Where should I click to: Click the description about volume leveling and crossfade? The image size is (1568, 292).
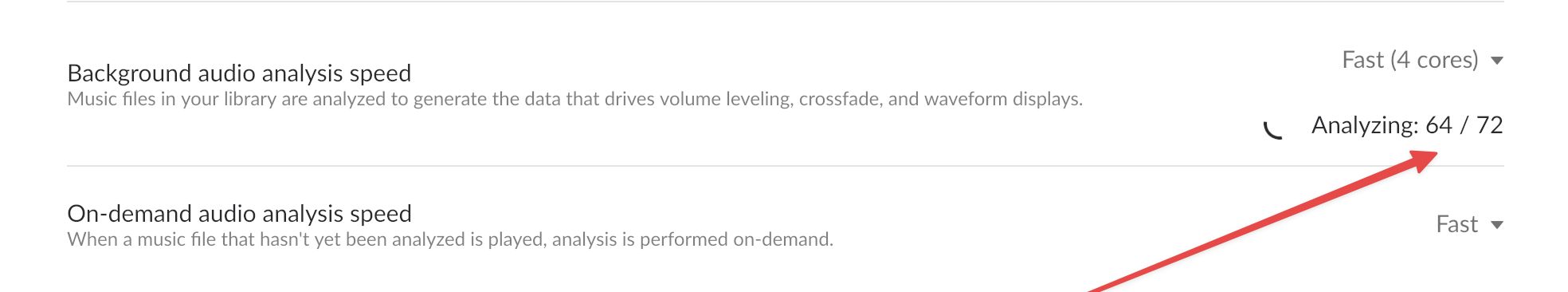point(574,99)
